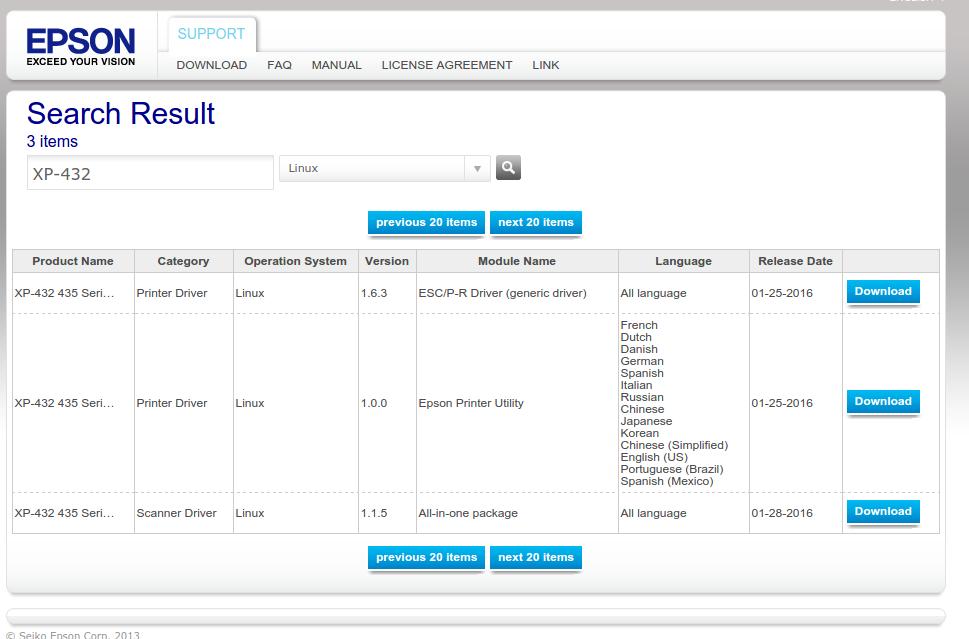Click the magnifier search icon button

point(508,167)
